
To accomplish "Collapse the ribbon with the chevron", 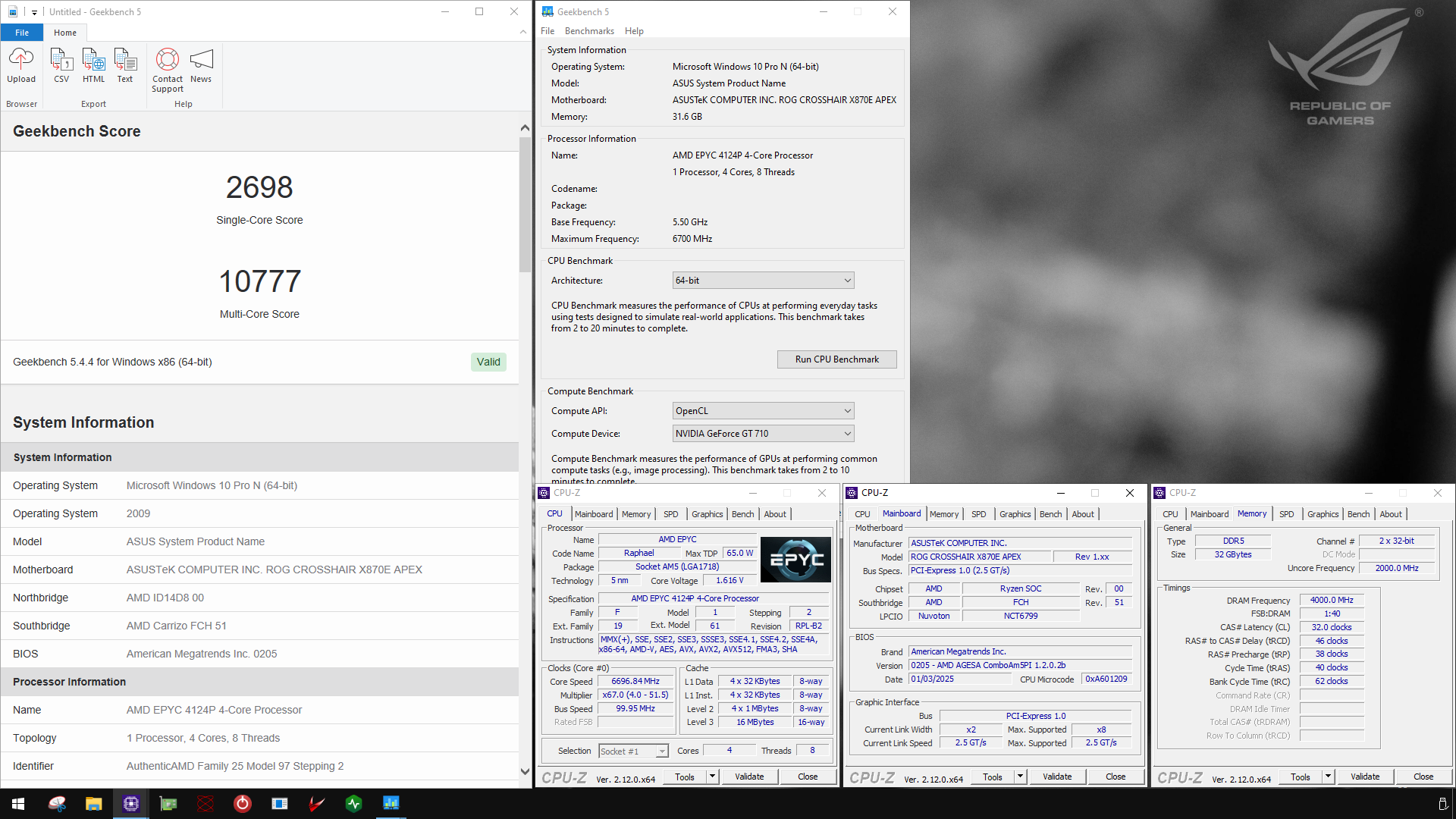I will (x=522, y=32).
